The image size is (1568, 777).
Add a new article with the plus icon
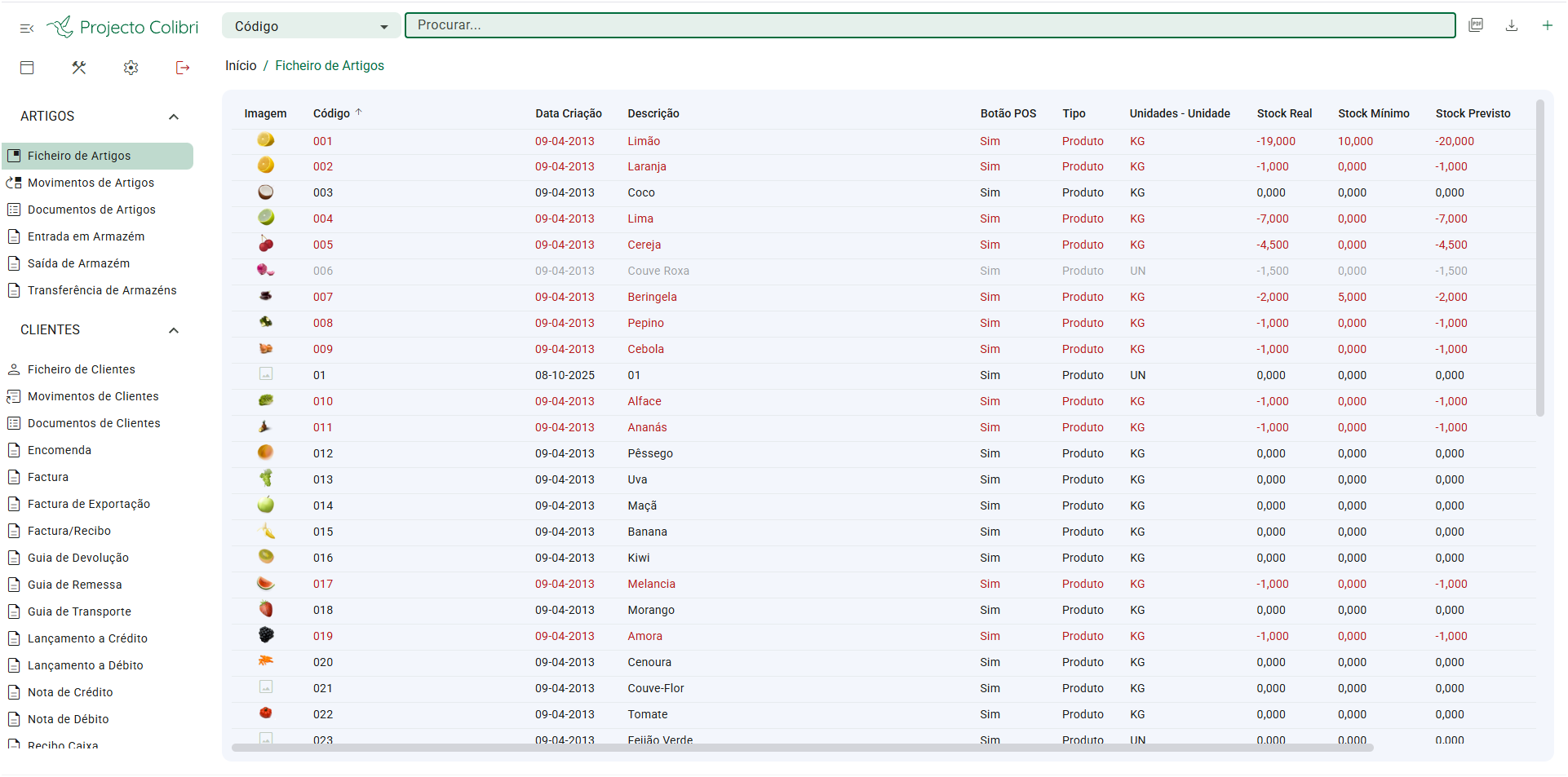[x=1547, y=25]
